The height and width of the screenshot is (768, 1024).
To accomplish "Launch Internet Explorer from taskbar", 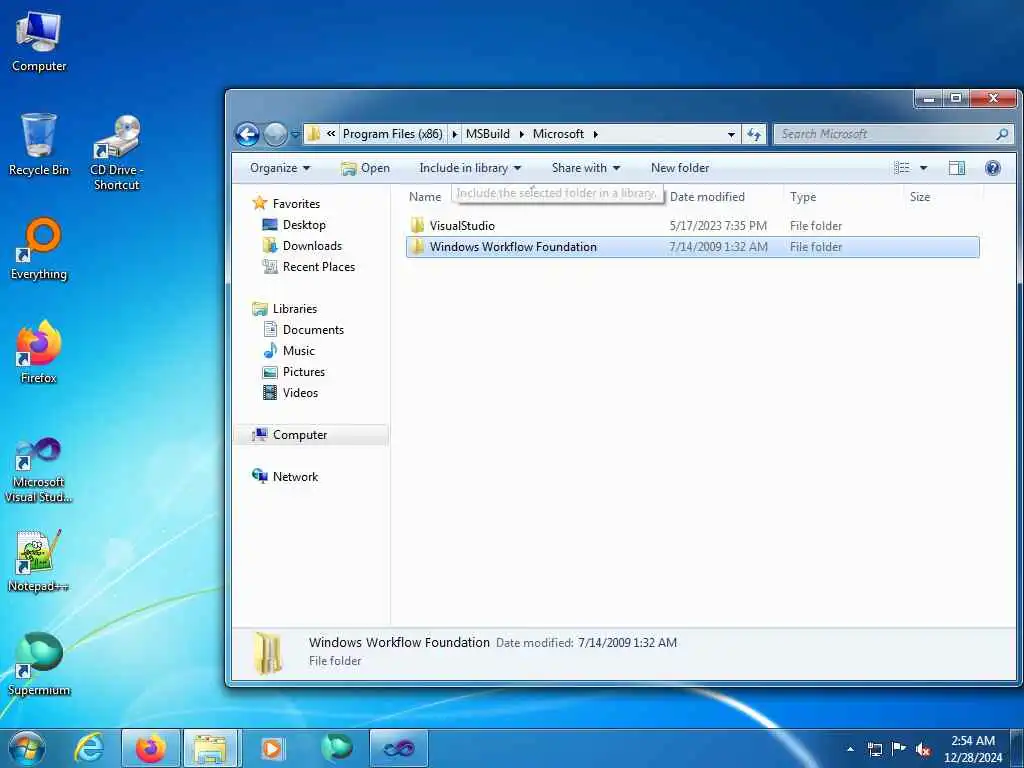I will (89, 748).
